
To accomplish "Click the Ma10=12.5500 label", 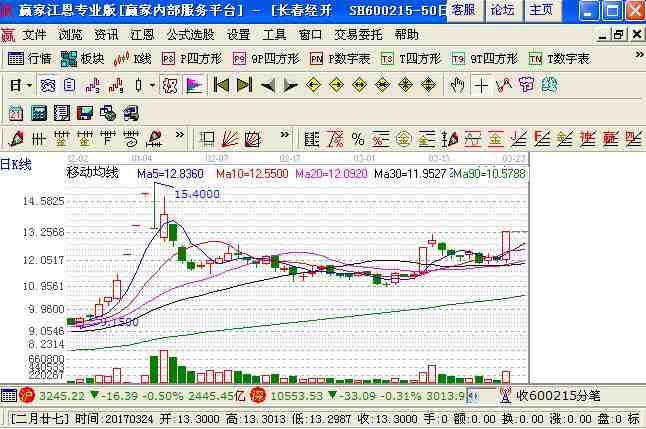I will coord(252,174).
